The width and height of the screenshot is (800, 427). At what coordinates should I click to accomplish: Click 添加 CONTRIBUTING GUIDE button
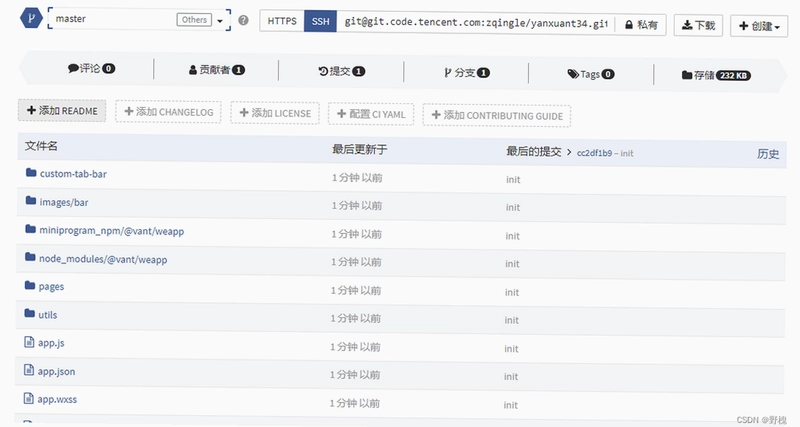(x=497, y=116)
